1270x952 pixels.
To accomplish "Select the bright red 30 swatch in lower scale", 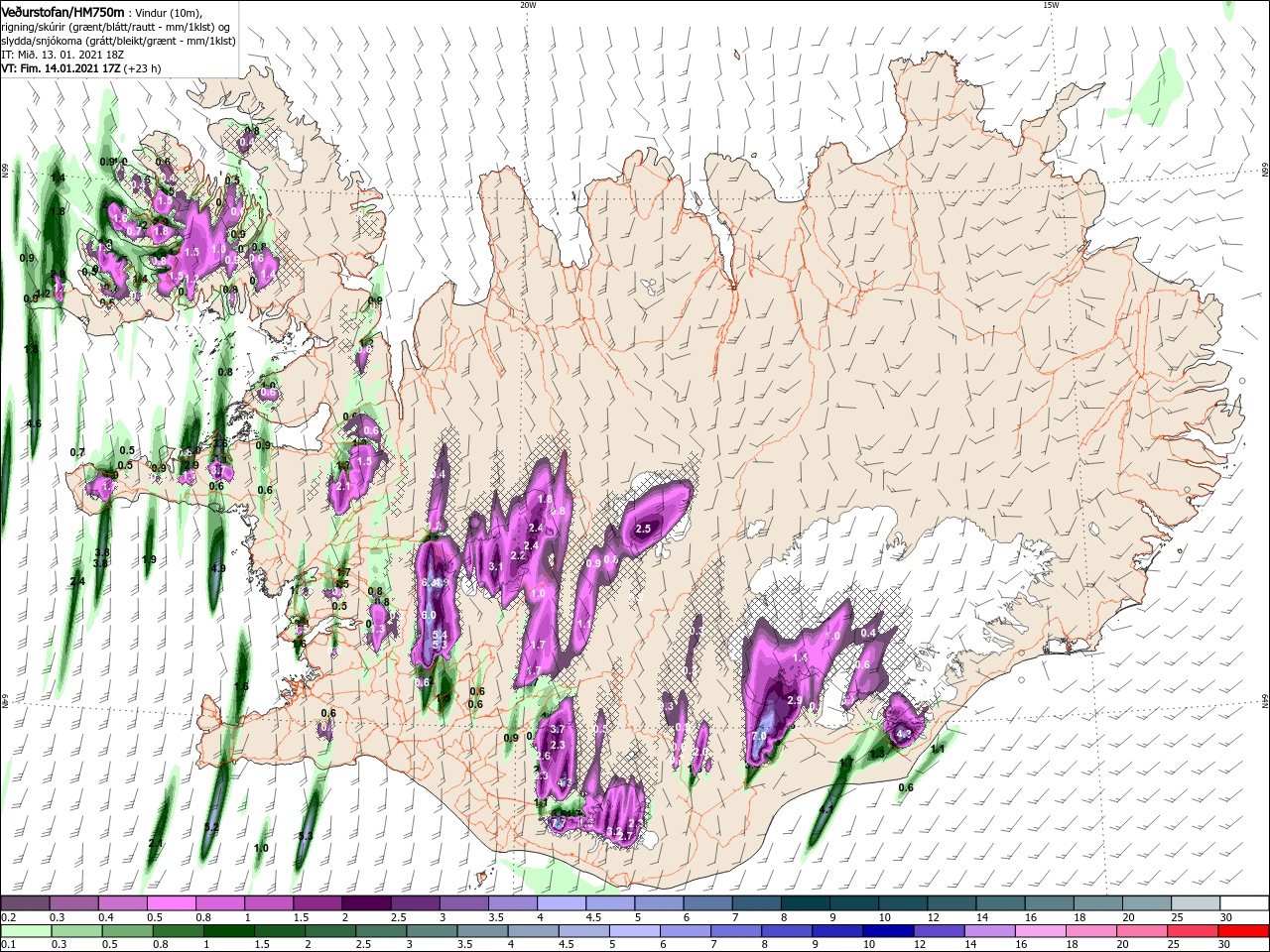I will point(1243,931).
